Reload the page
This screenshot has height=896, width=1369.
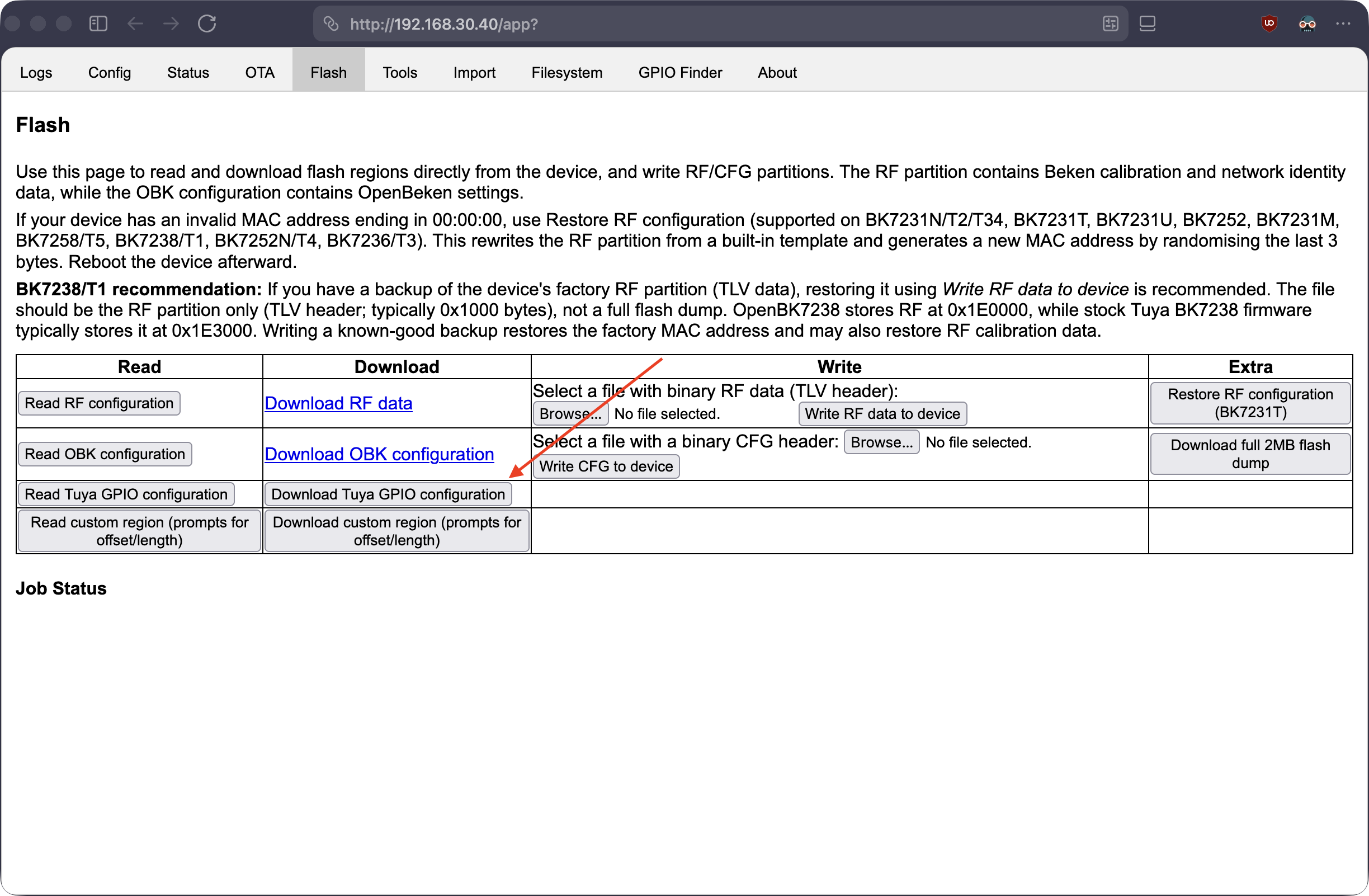(x=207, y=23)
